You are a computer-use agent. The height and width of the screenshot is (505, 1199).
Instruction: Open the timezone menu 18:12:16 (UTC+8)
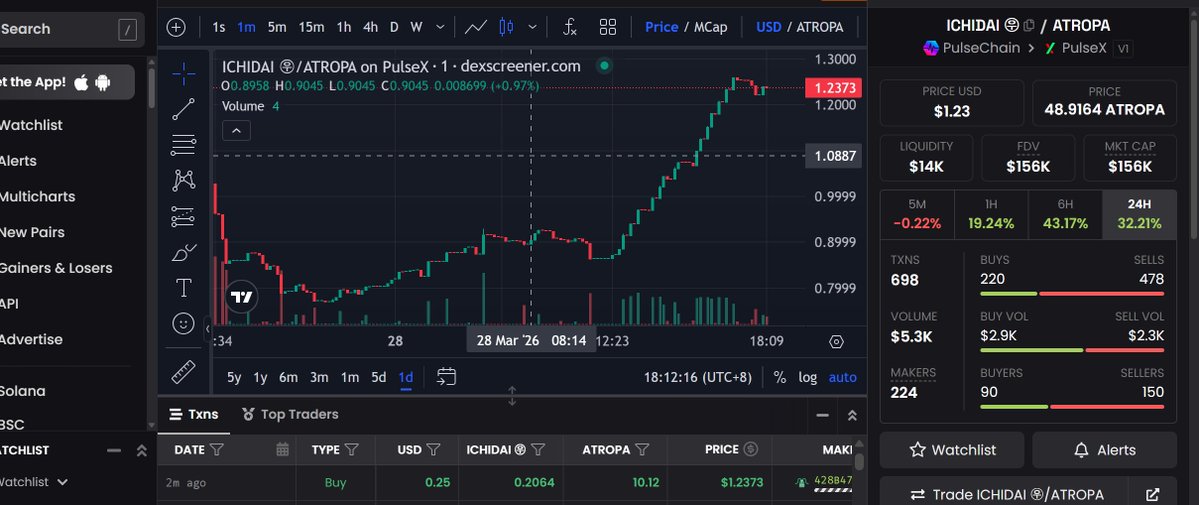(697, 377)
